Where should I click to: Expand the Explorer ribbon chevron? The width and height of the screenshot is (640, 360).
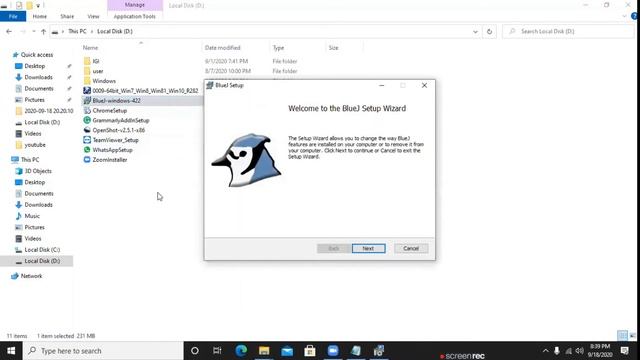point(624,16)
